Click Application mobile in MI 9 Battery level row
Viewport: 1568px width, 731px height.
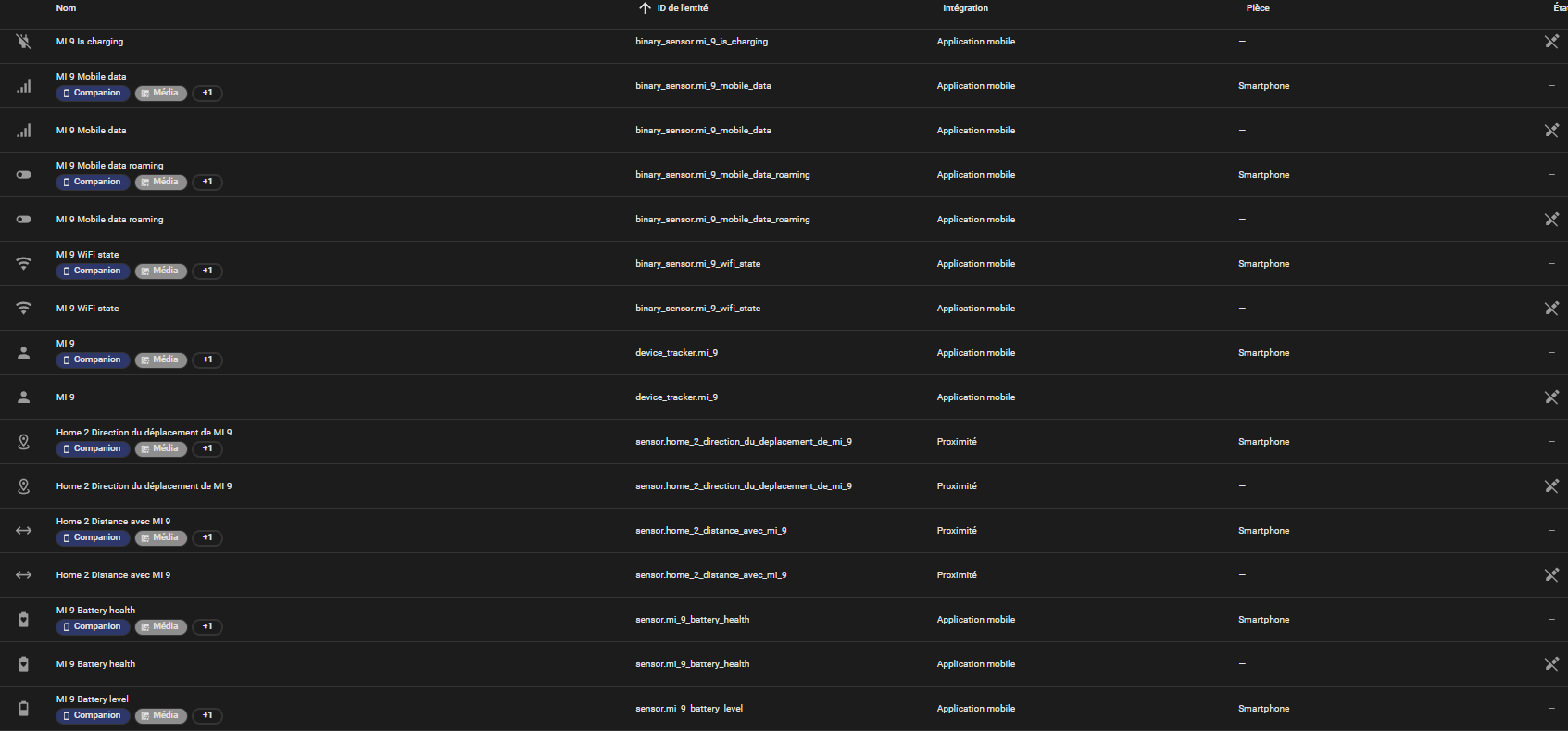click(x=976, y=709)
